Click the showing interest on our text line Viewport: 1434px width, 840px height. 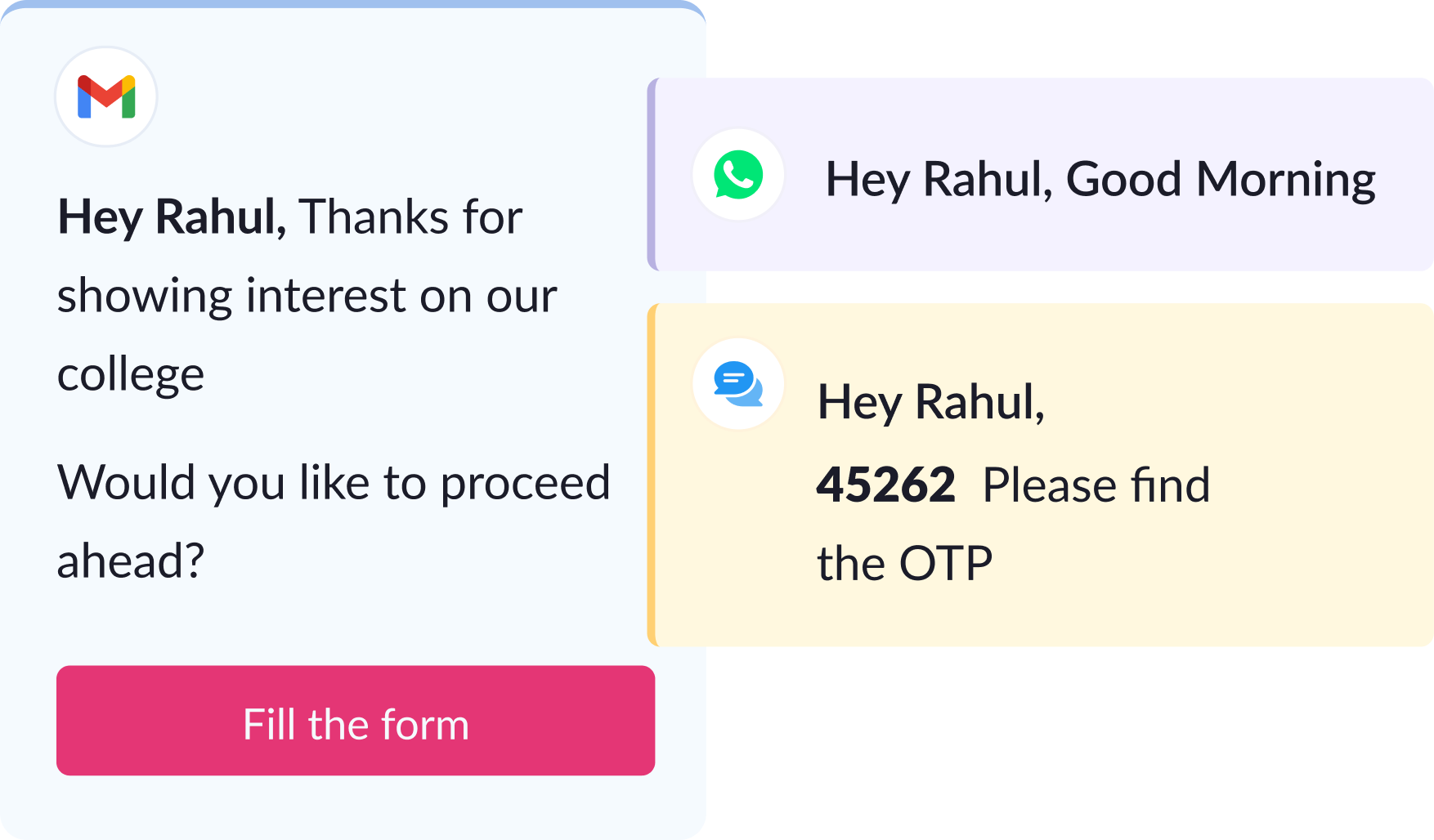[307, 296]
